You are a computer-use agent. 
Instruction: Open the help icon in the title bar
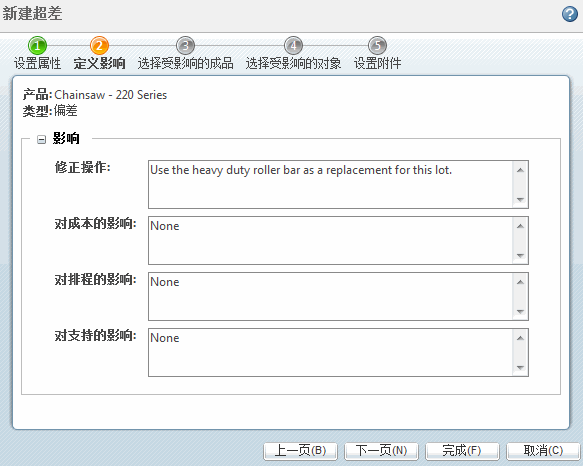(x=570, y=14)
